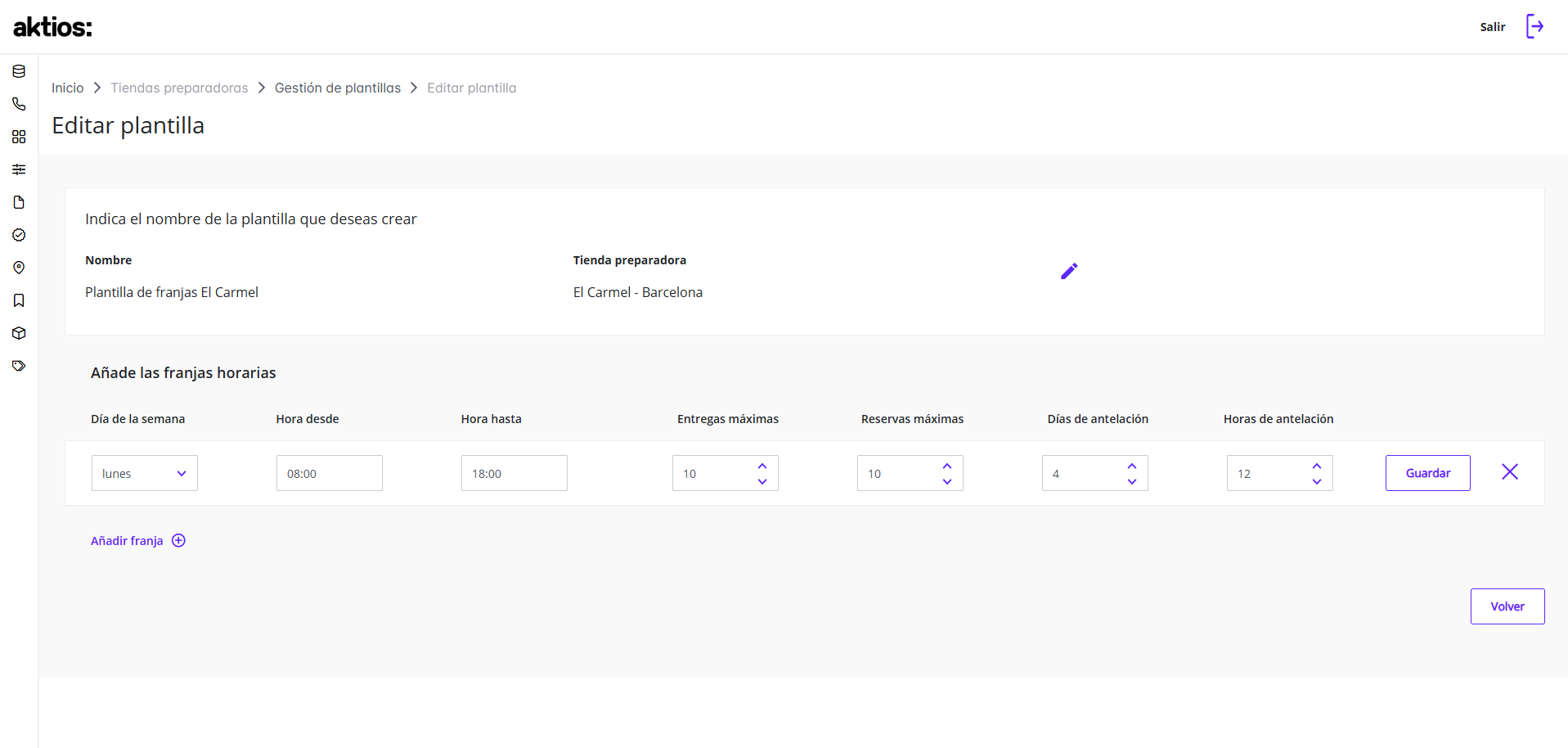Edit template name with pencil icon

click(x=1069, y=271)
